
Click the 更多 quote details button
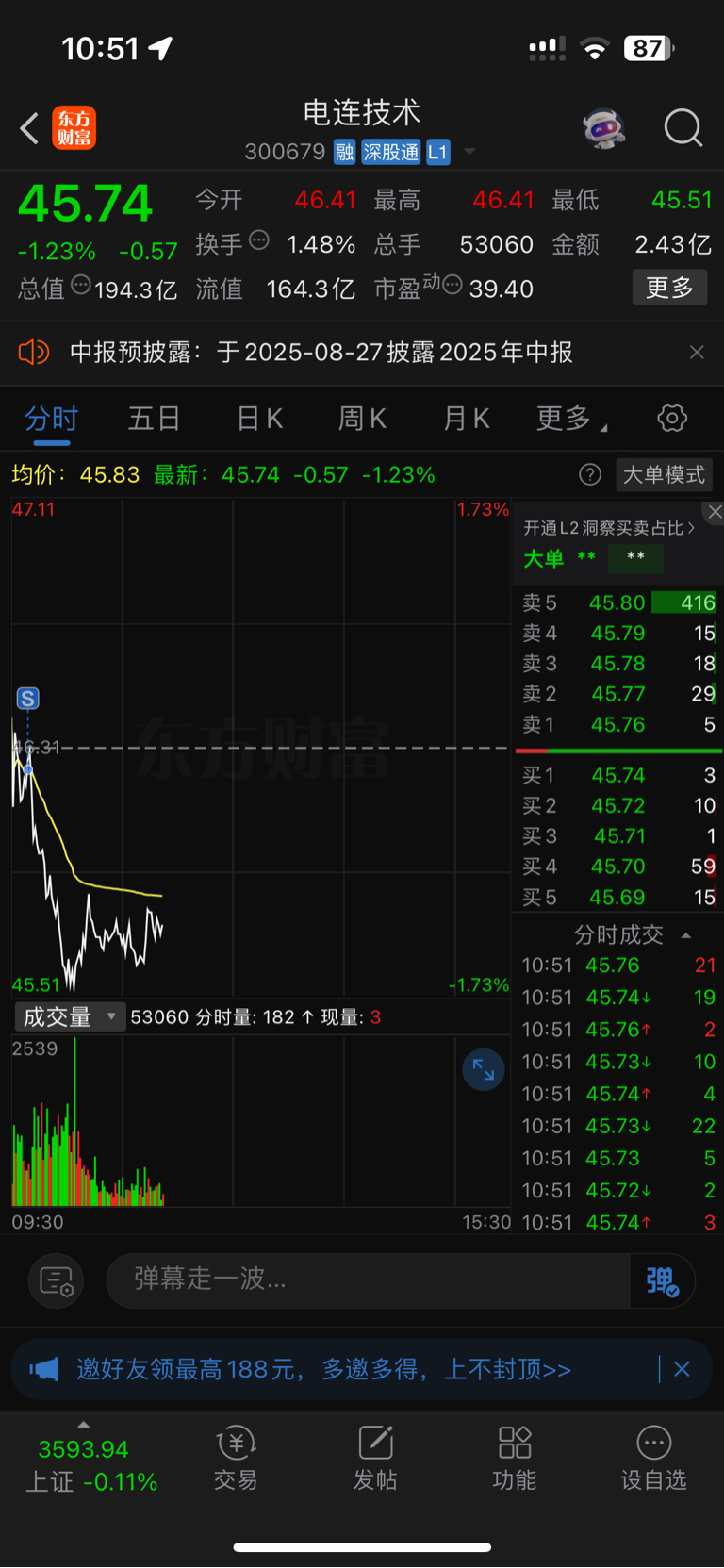669,288
